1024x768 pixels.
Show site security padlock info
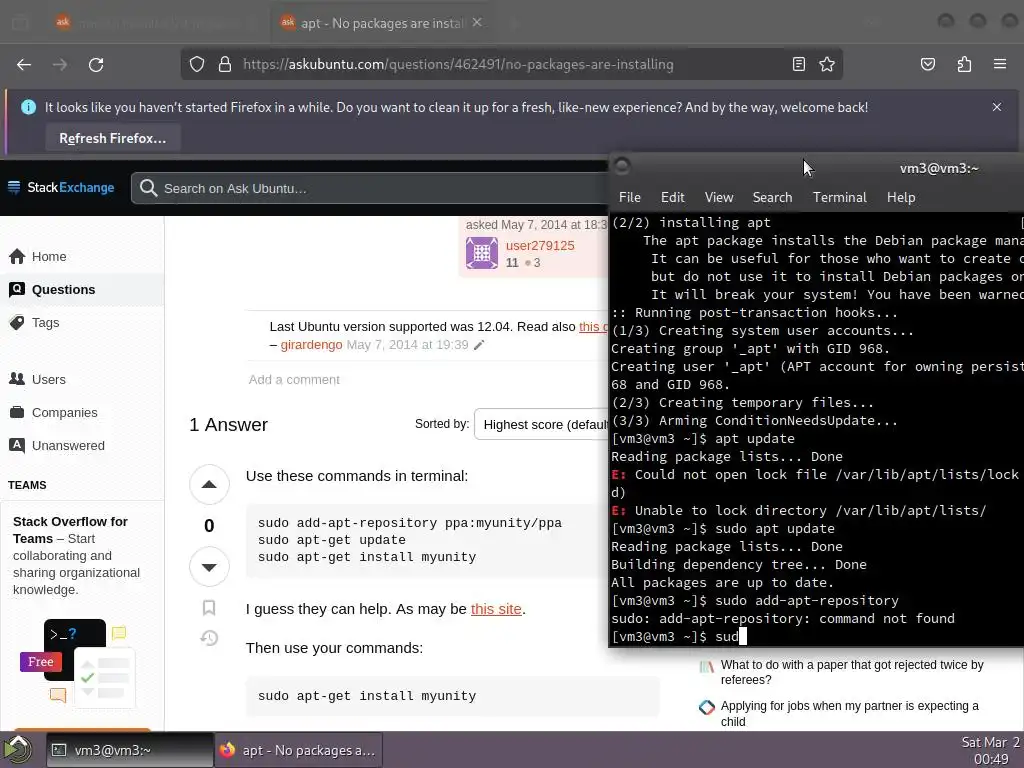point(225,64)
